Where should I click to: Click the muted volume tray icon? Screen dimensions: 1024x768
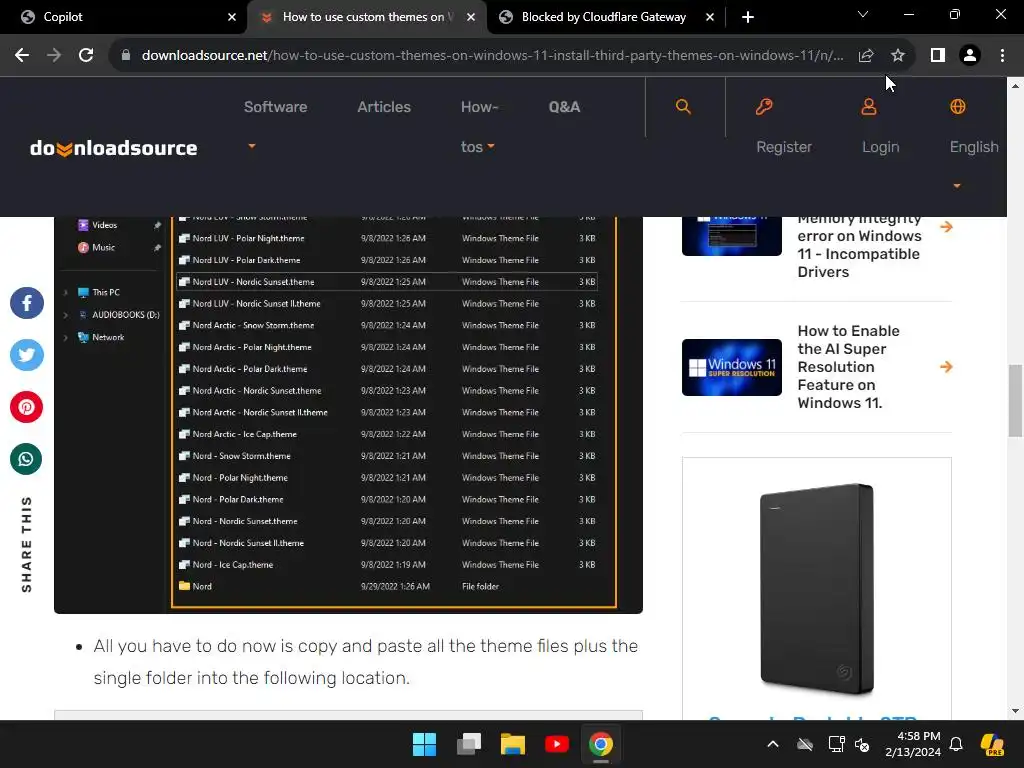862,744
